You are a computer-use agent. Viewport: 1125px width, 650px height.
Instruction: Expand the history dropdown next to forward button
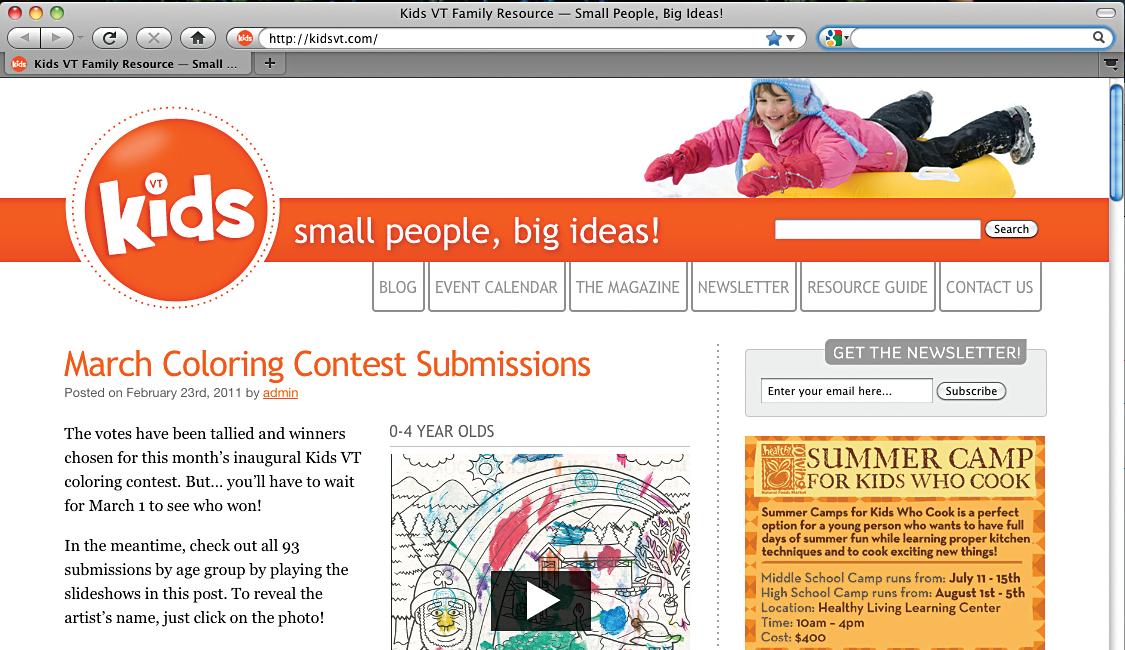[80, 37]
